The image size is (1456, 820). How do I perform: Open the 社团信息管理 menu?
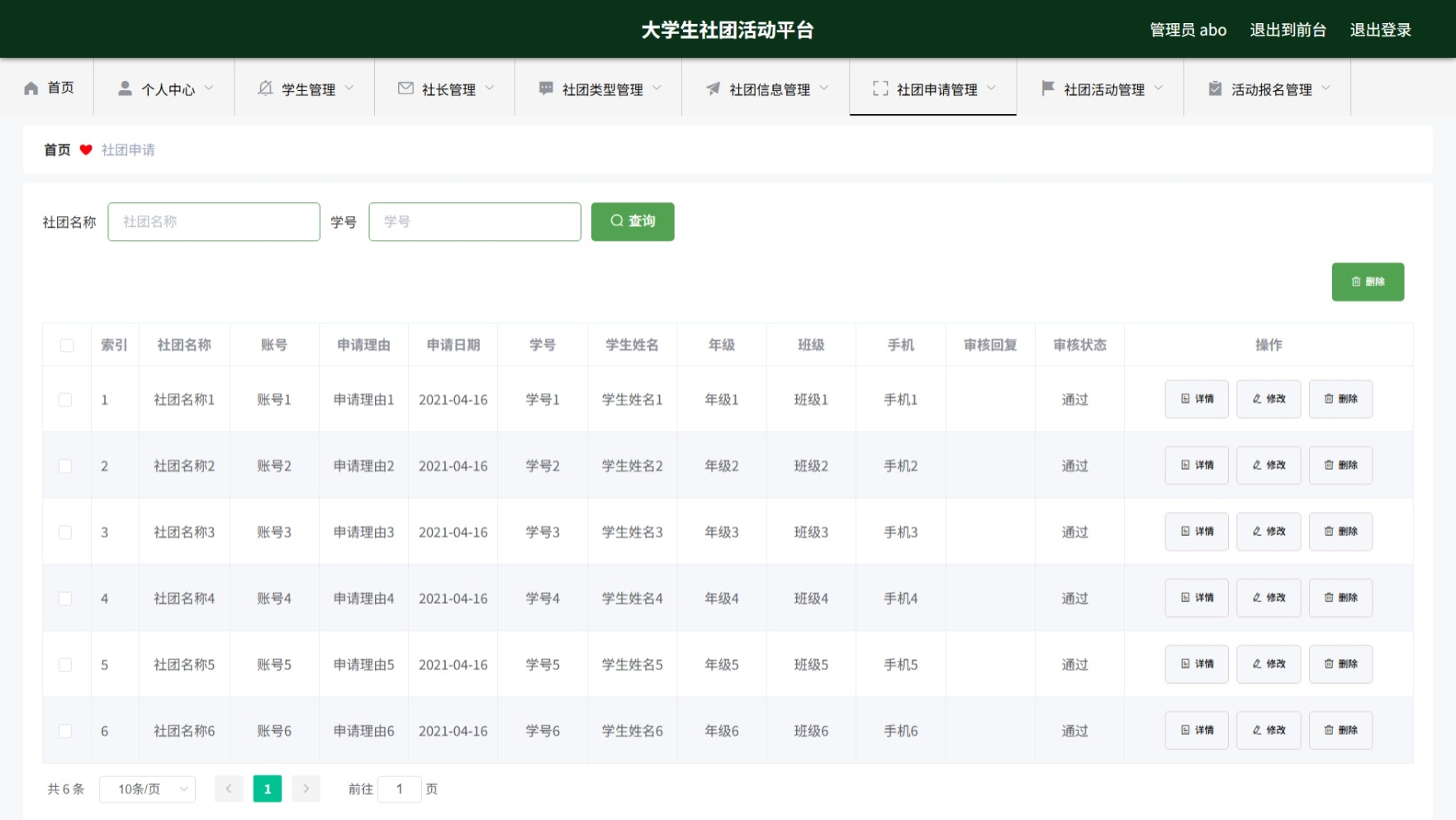766,88
